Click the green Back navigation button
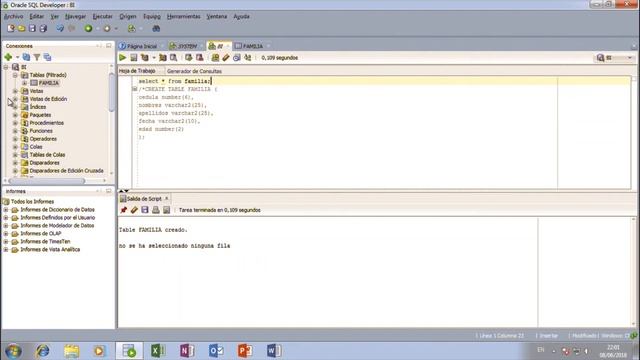The height and width of the screenshot is (360, 640). 88,29
